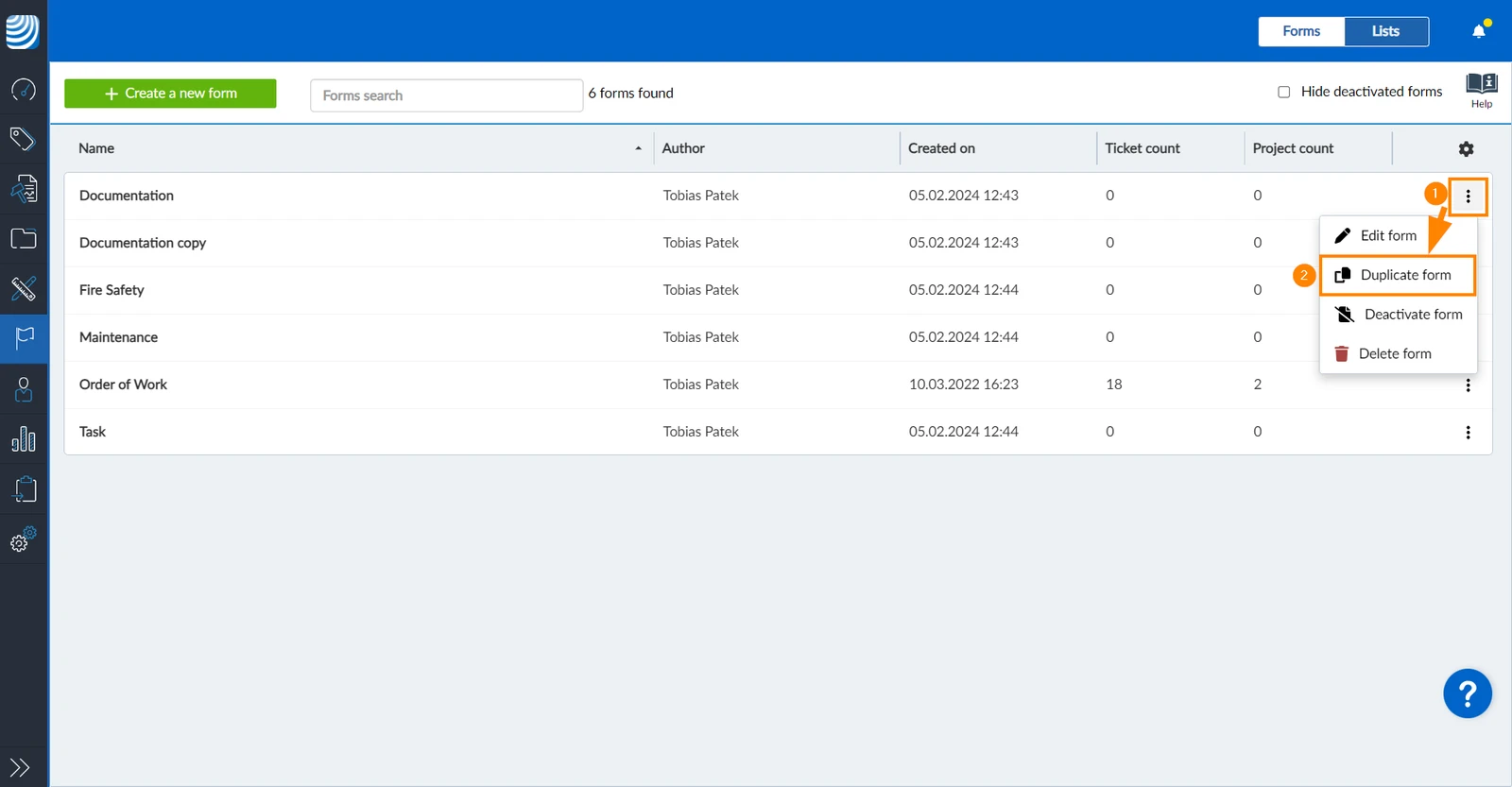This screenshot has width=1512, height=787.
Task: Open the dashboard gauge icon in sidebar
Action: click(24, 90)
